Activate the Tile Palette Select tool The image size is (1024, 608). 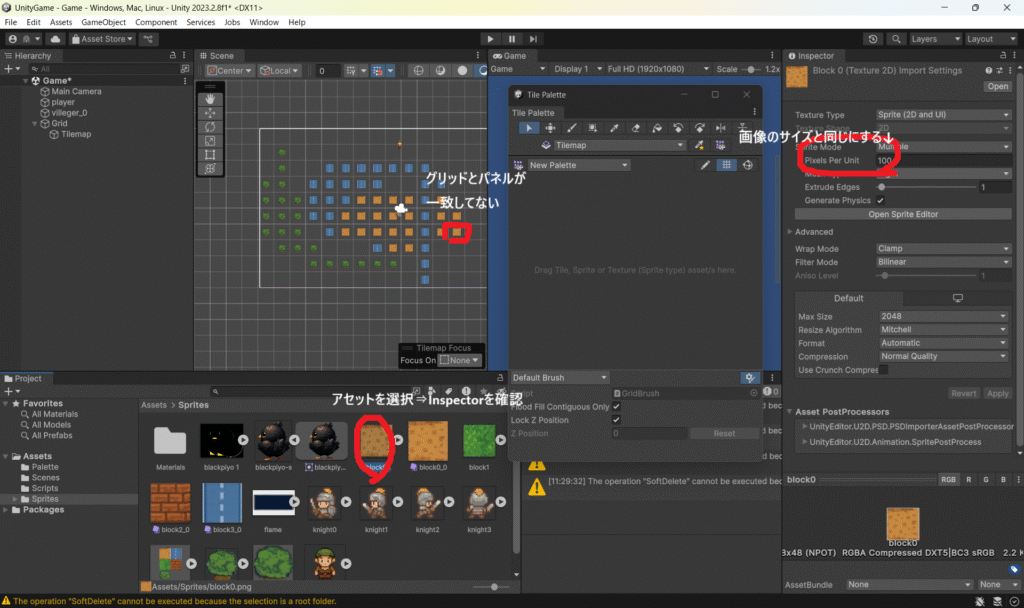[529, 128]
